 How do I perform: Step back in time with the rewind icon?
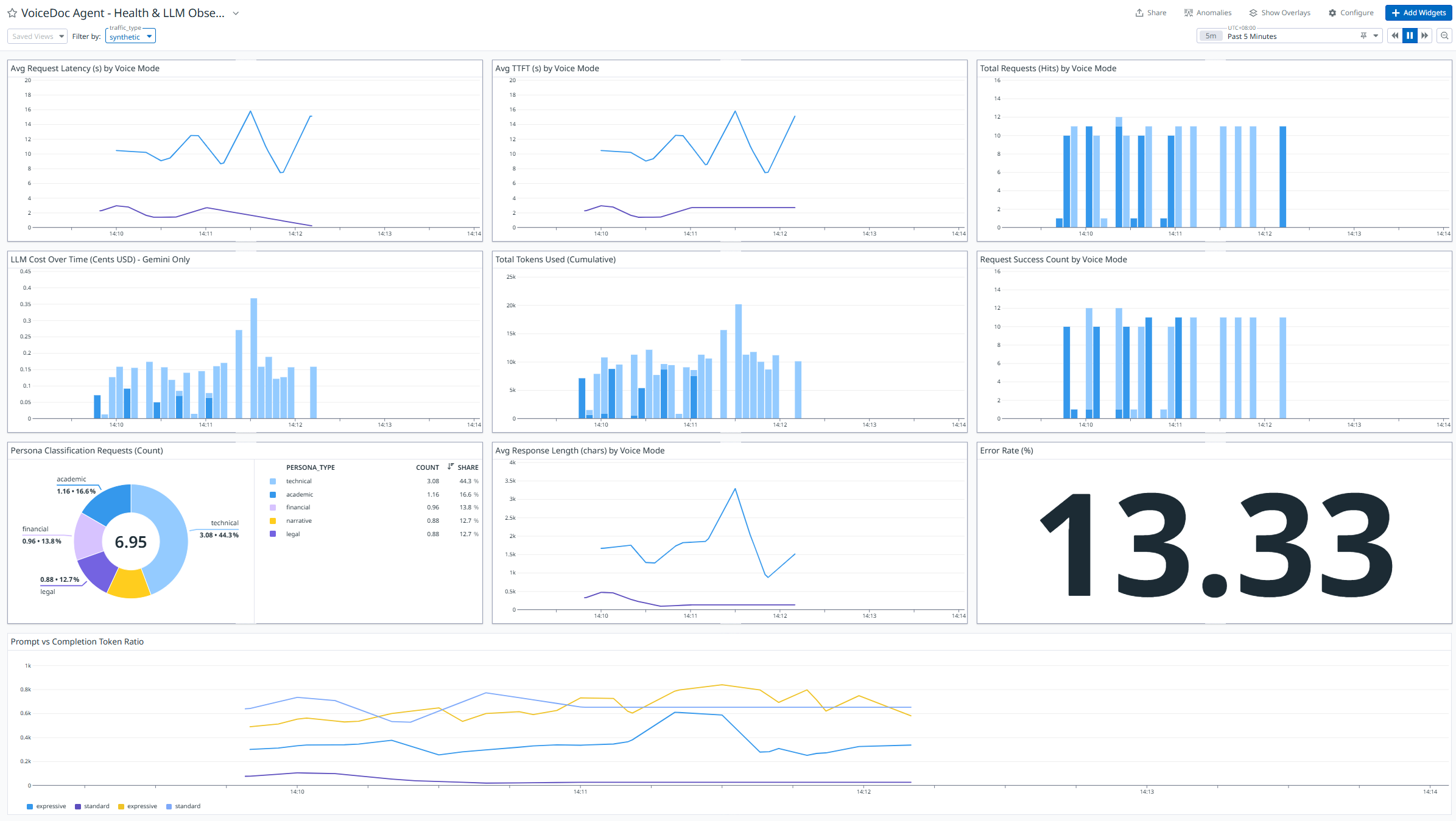click(1395, 35)
